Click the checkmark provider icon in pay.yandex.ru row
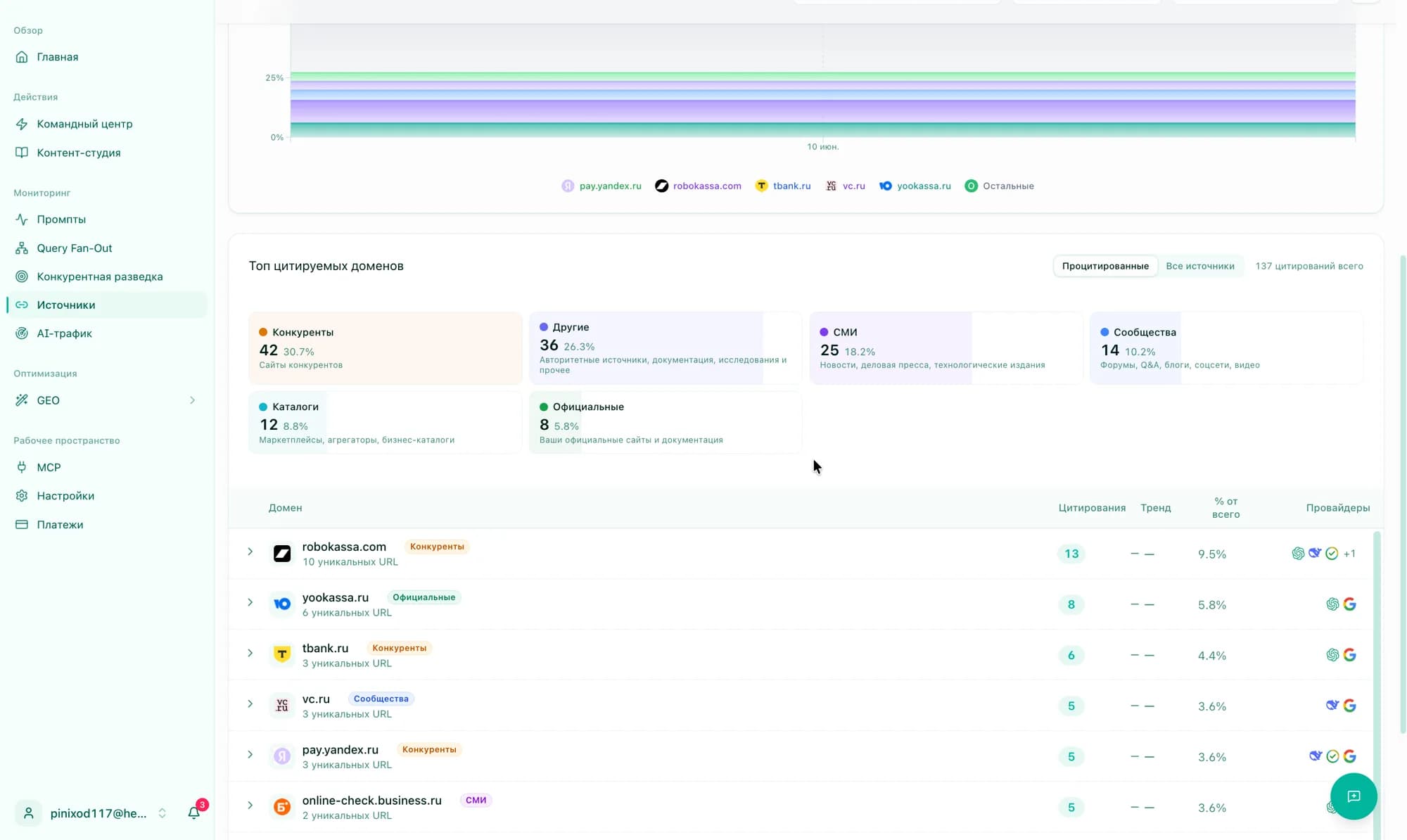This screenshot has width=1407, height=840. pyautogui.click(x=1332, y=756)
